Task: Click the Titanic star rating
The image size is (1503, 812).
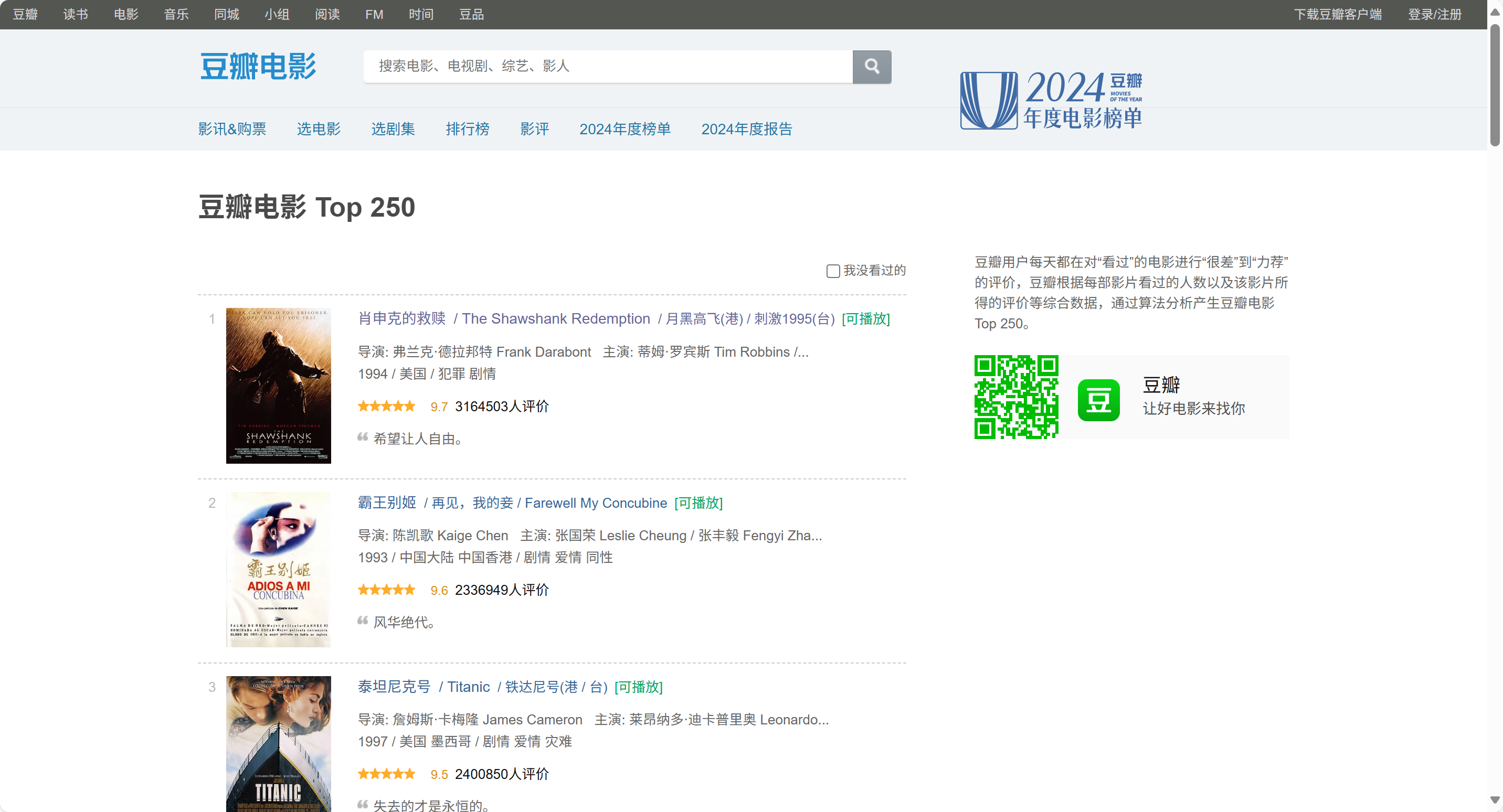Action: pos(386,774)
